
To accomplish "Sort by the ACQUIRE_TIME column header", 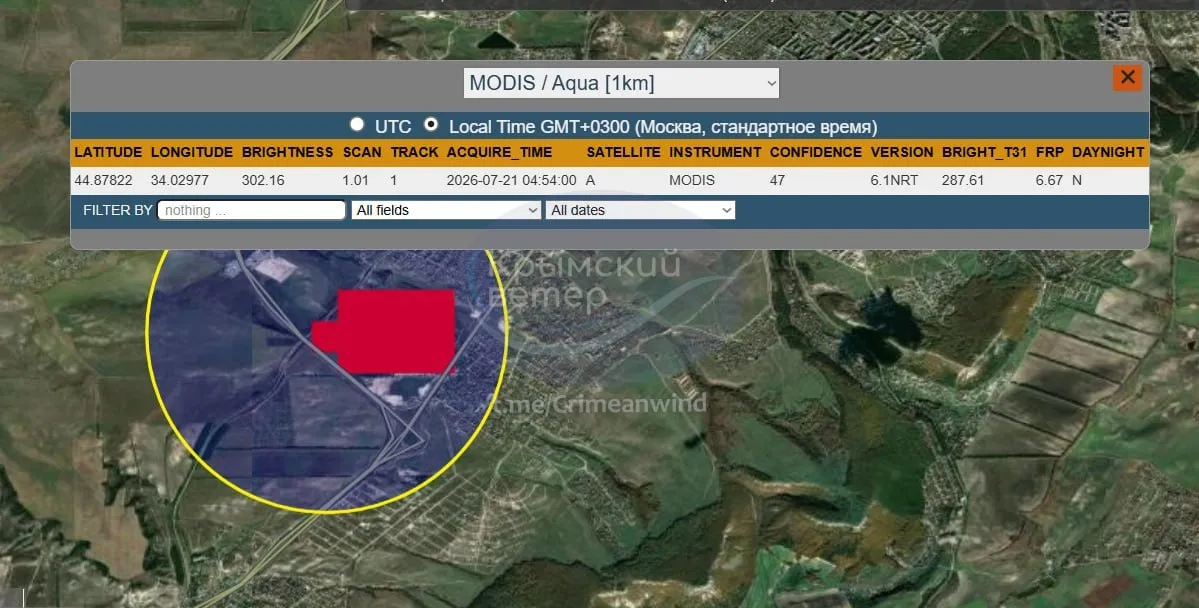I will point(499,152).
